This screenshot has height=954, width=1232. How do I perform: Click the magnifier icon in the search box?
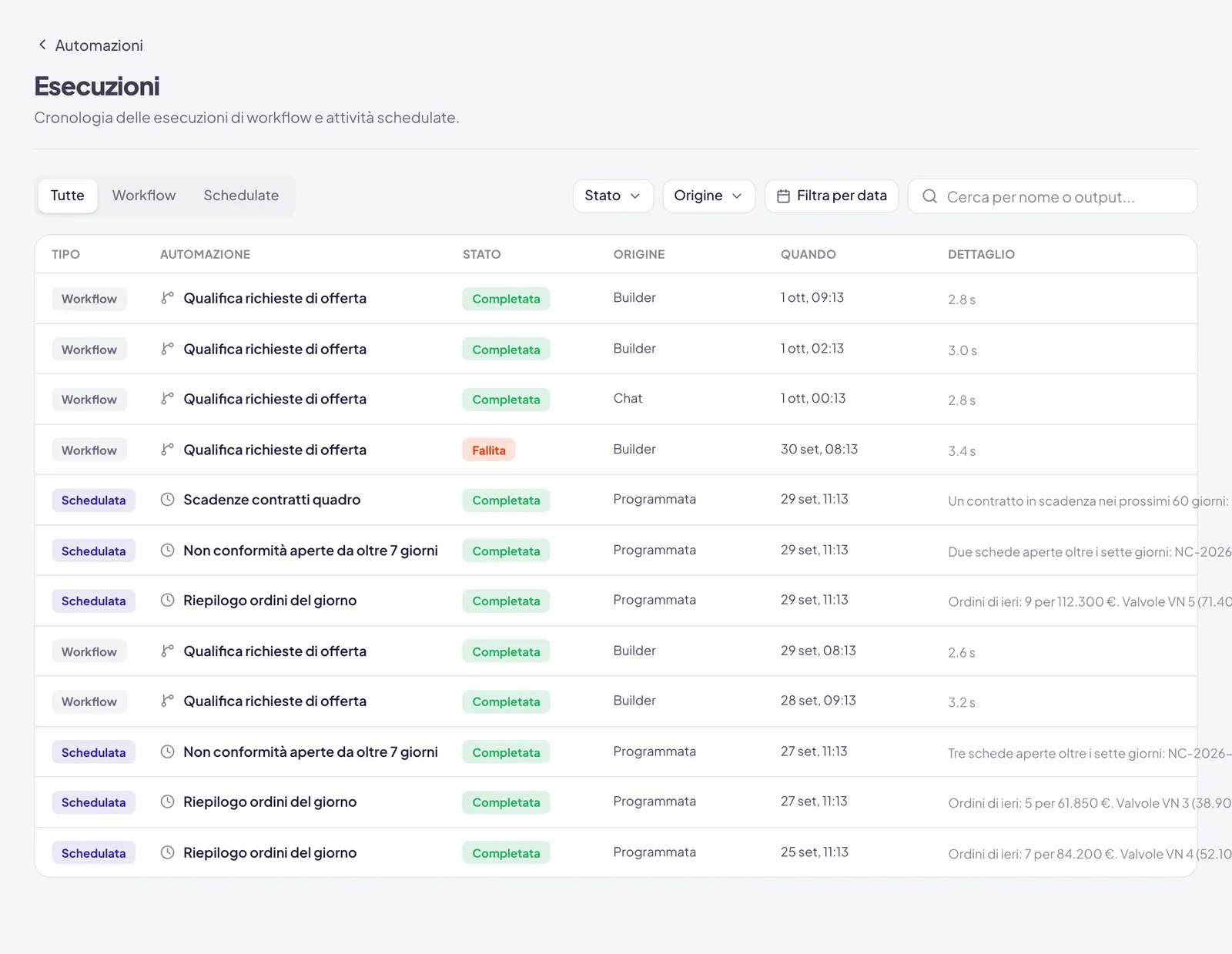929,196
